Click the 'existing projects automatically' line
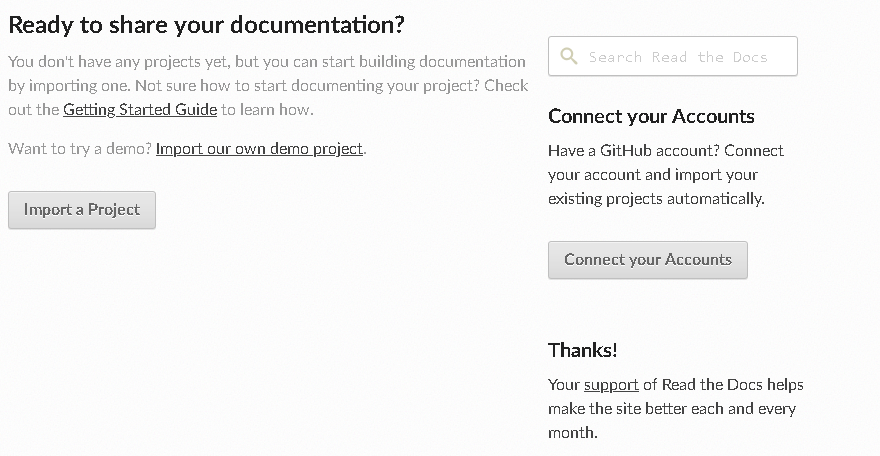This screenshot has width=880, height=456. (656, 199)
